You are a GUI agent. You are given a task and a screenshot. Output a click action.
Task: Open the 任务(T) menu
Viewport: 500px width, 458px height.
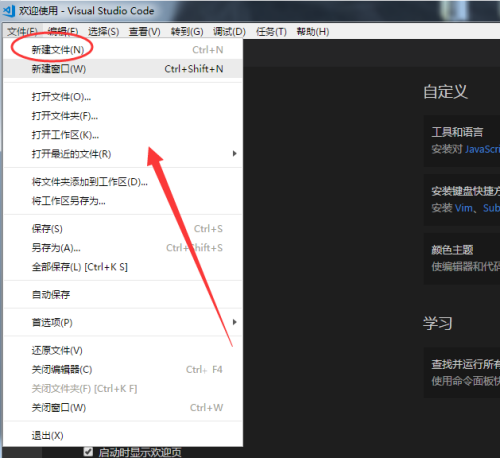point(271,31)
